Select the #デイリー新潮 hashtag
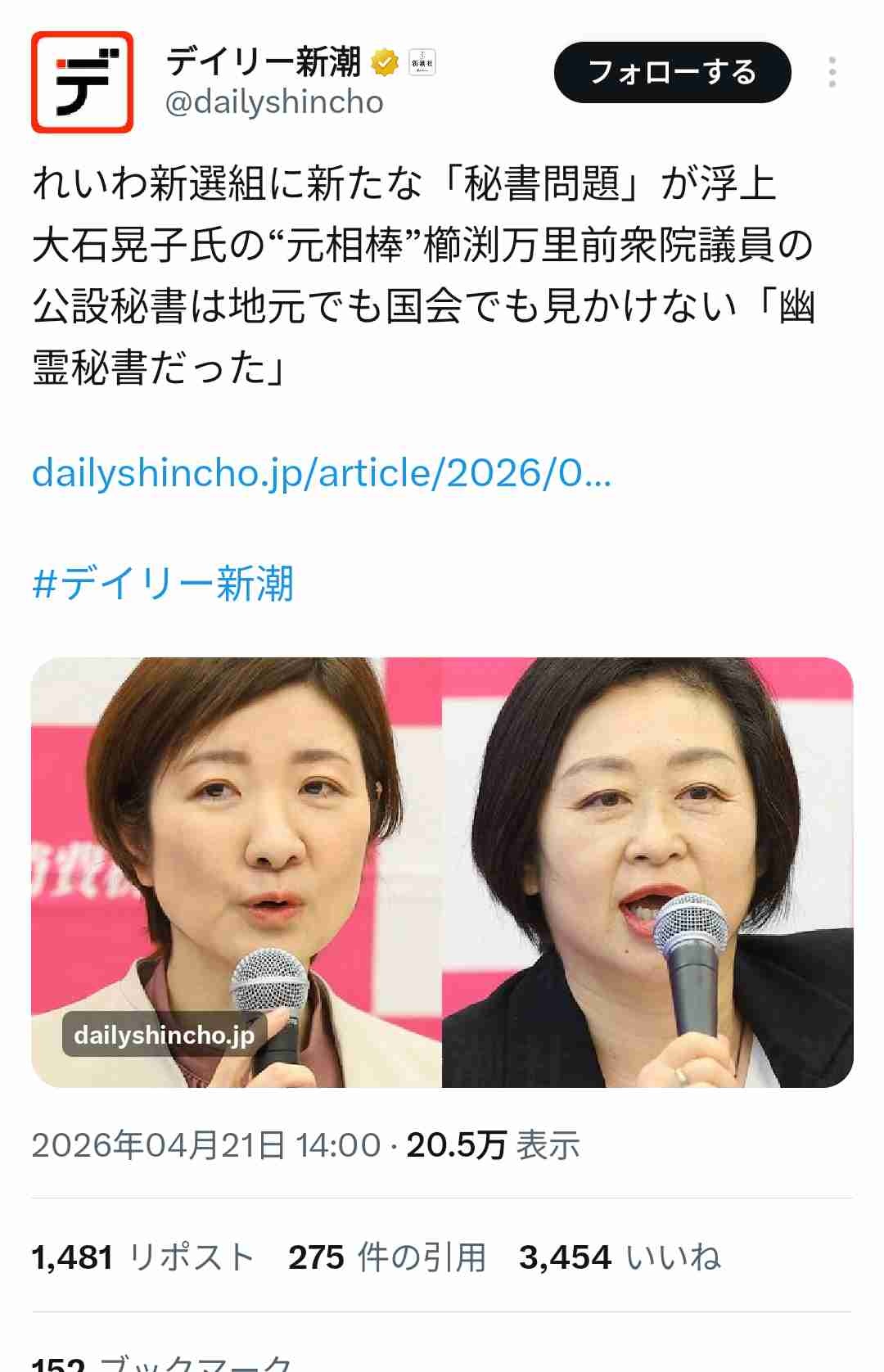 point(162,584)
